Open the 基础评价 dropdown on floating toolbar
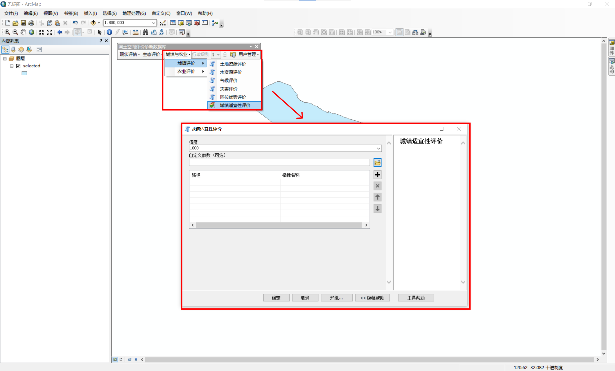 pos(130,54)
